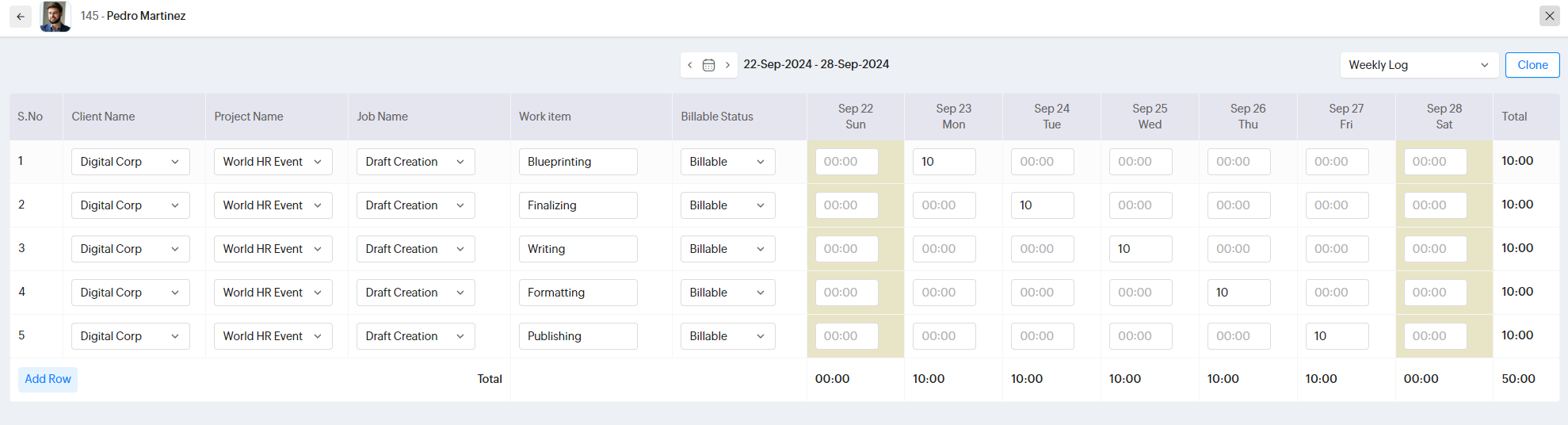Open the calendar date picker icon
The image size is (1568, 425).
click(x=708, y=65)
